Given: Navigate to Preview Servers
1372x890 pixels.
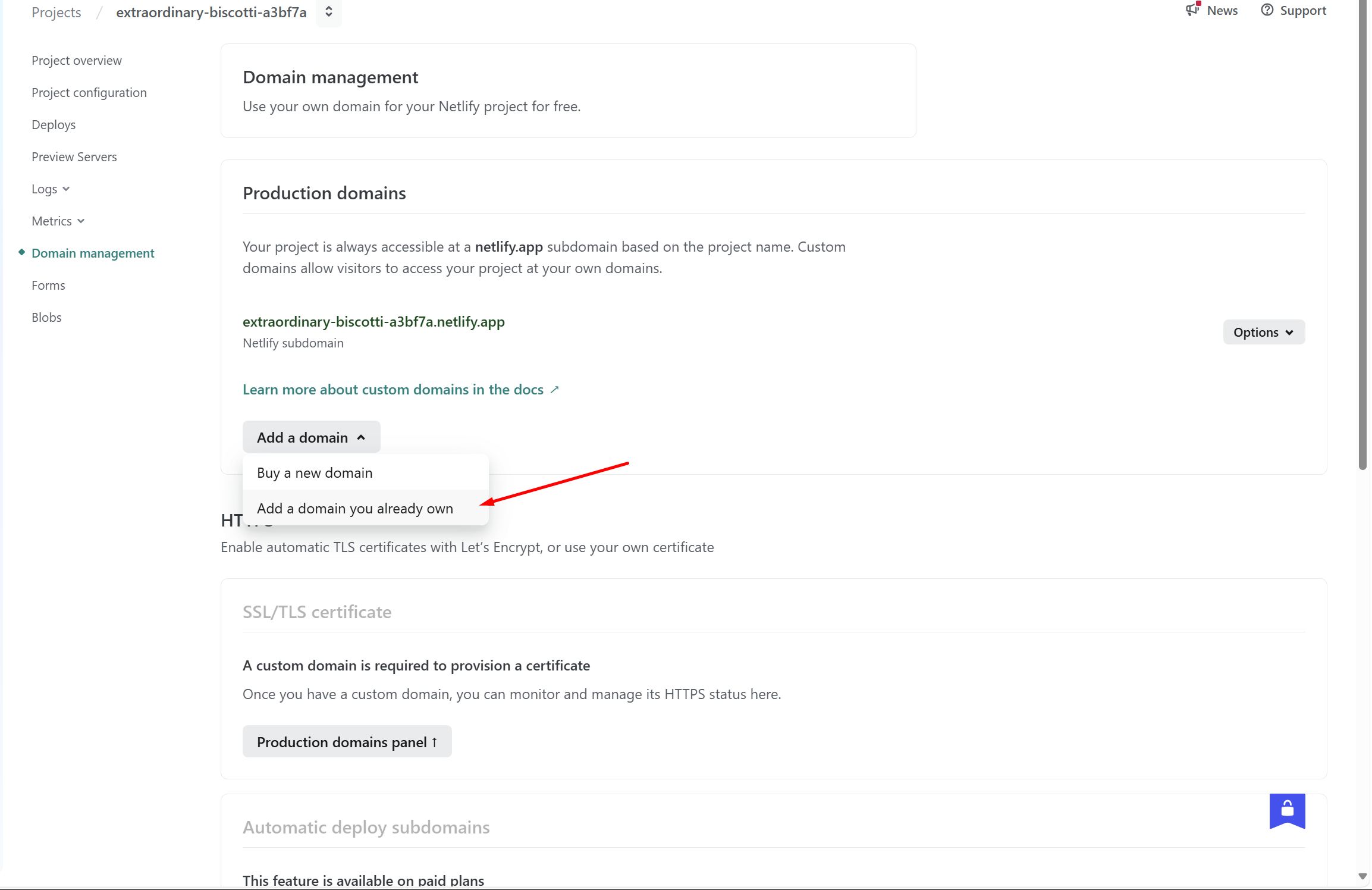Looking at the screenshot, I should click(x=74, y=157).
